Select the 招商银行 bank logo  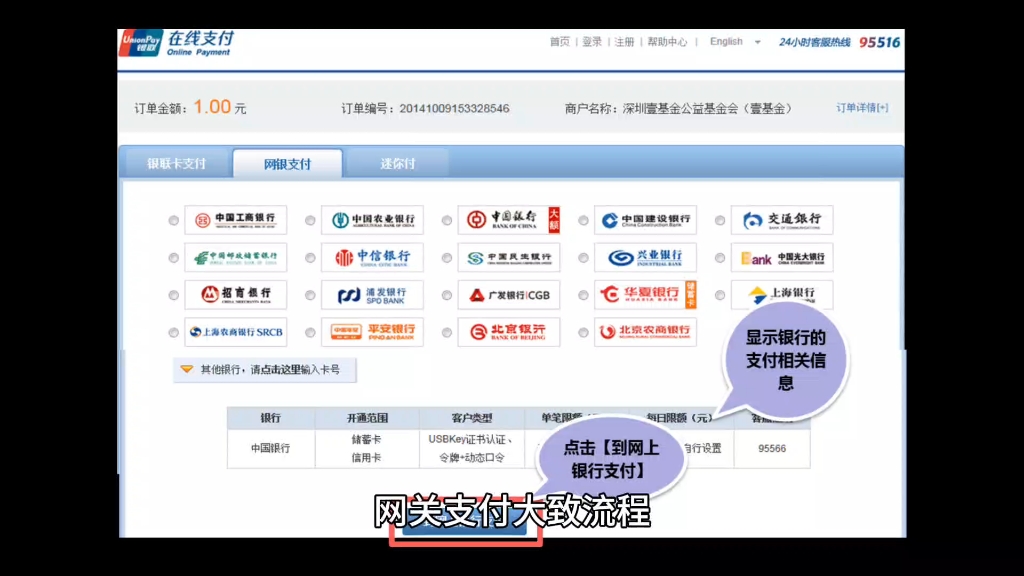click(x=236, y=295)
